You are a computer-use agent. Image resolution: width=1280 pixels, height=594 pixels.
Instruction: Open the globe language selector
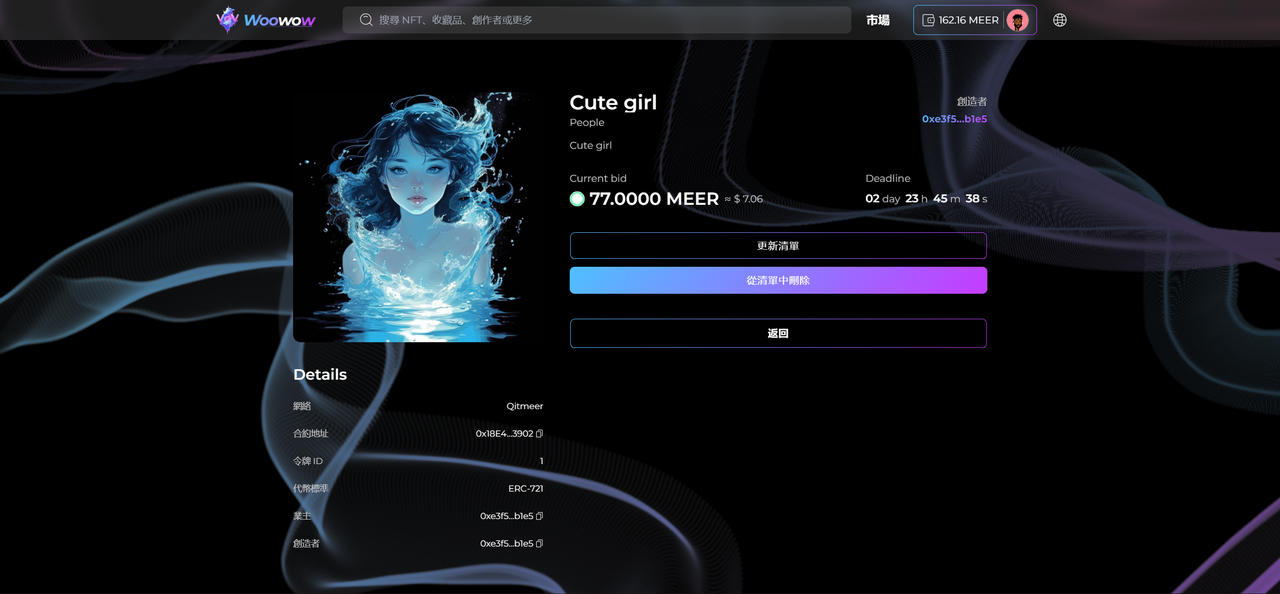tap(1060, 20)
